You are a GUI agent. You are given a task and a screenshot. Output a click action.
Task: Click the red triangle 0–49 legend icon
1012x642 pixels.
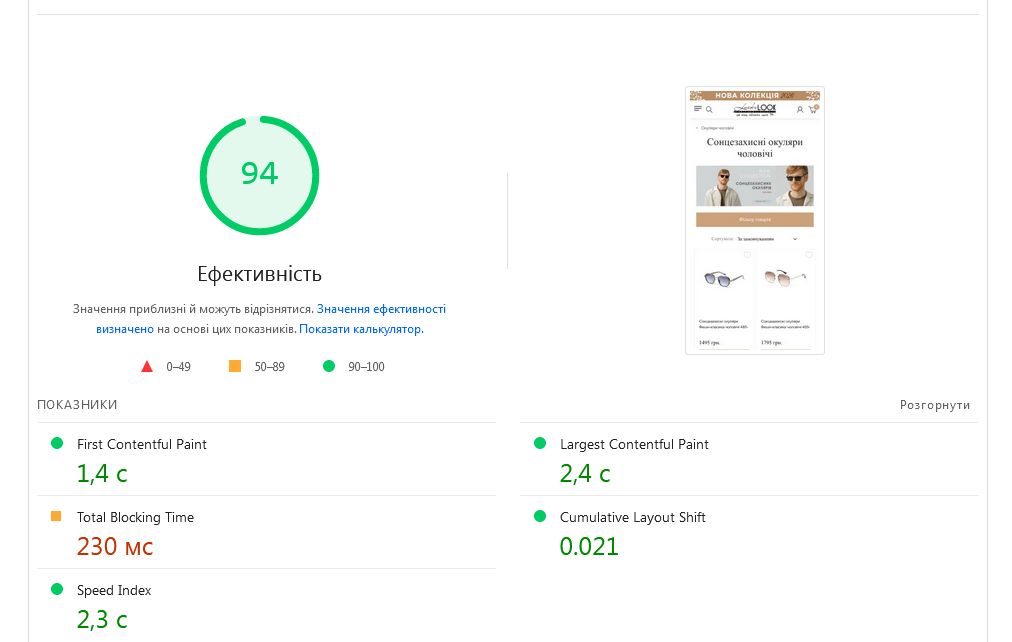147,367
